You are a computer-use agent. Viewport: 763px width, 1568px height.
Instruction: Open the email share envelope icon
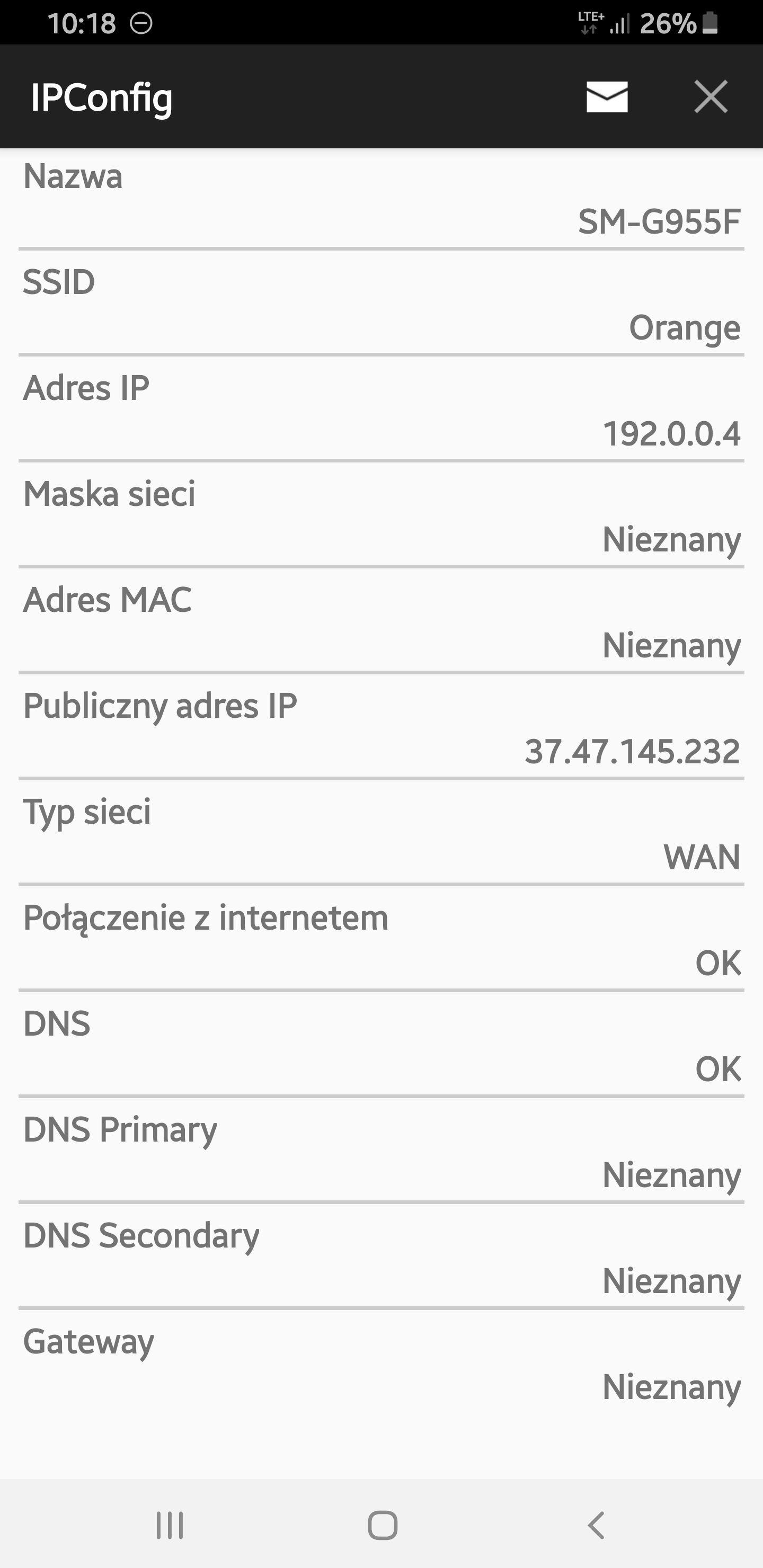607,97
